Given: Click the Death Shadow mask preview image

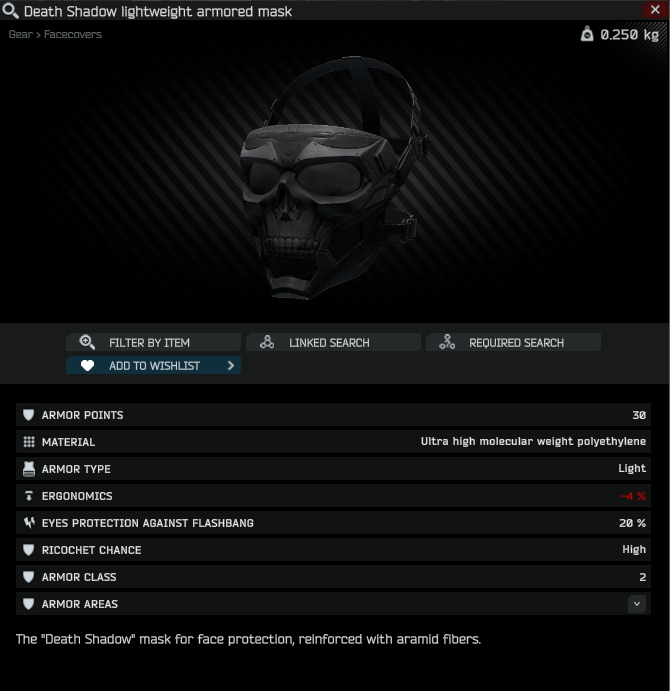Looking at the screenshot, I should click(333, 178).
